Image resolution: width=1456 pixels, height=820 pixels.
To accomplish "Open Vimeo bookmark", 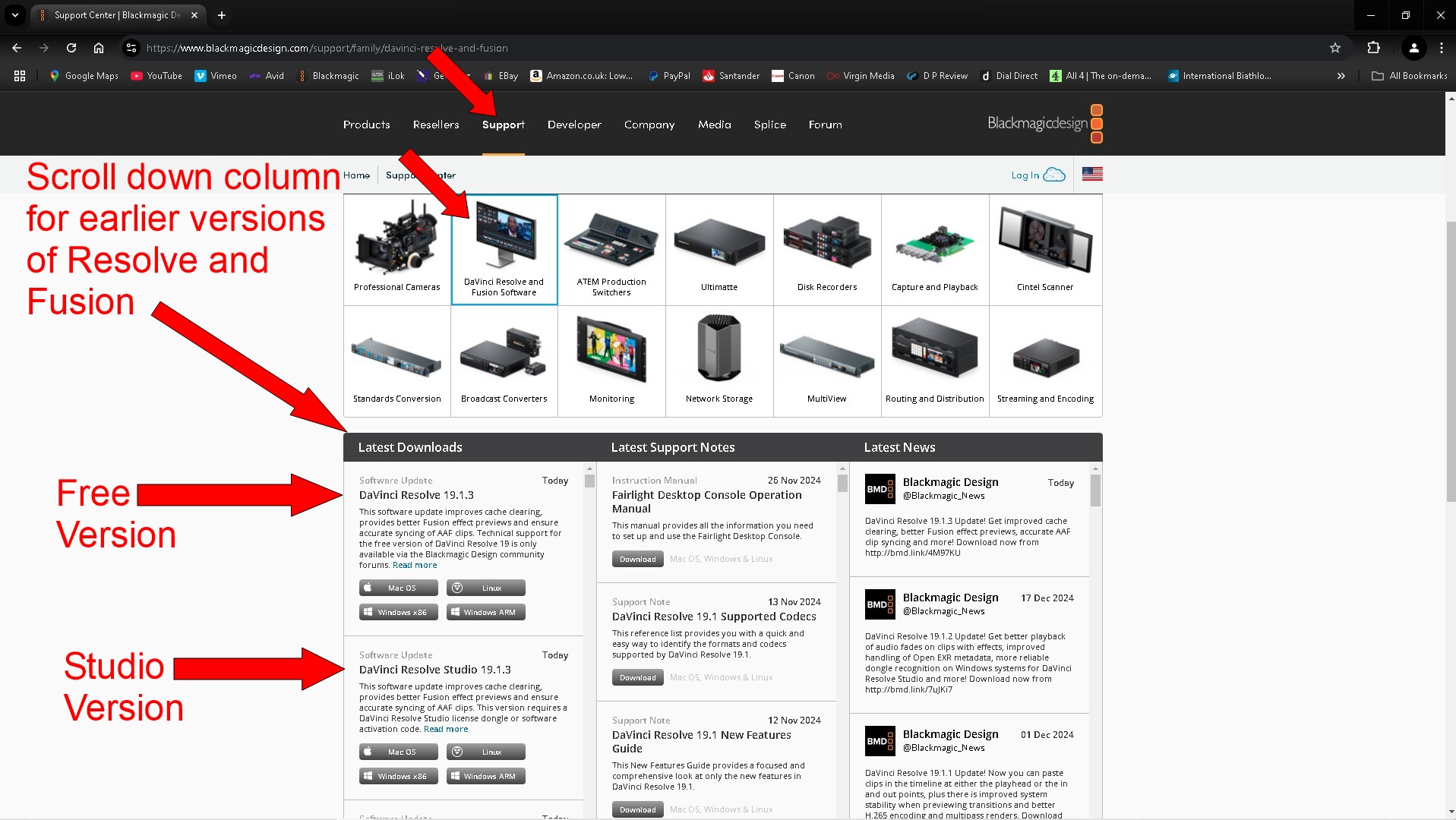I will coord(216,76).
